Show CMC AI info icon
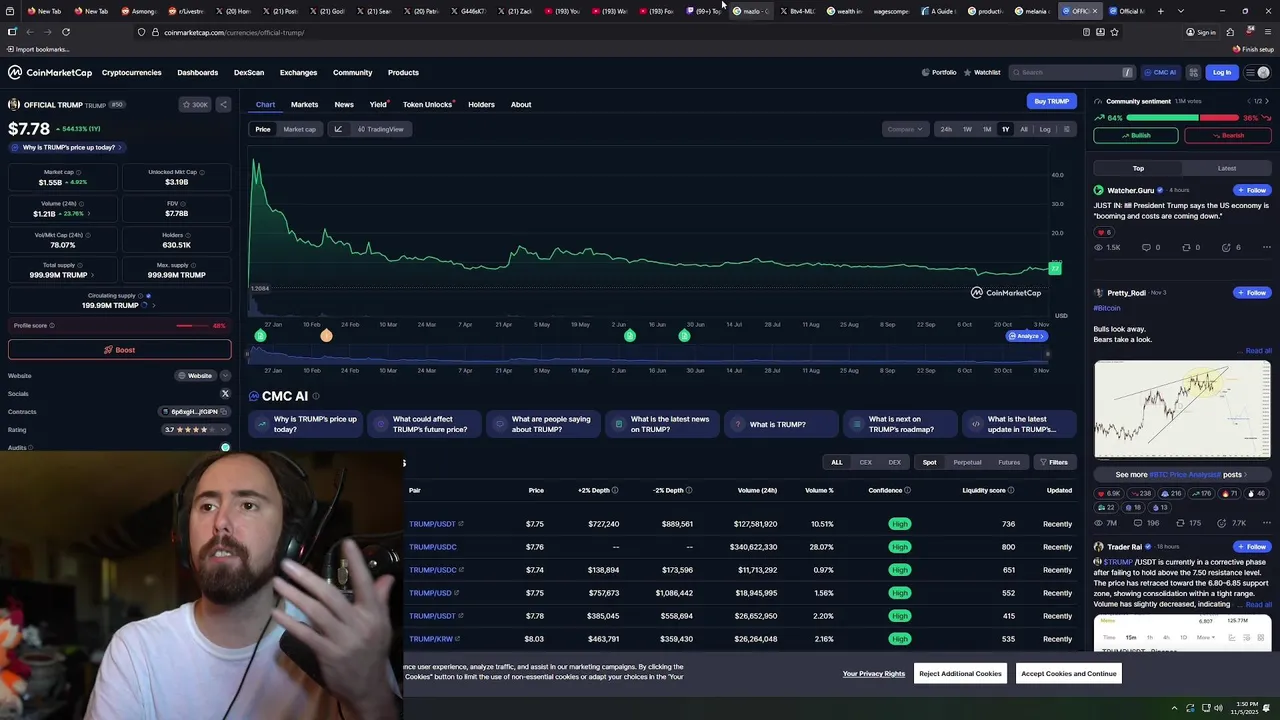 pyautogui.click(x=316, y=397)
